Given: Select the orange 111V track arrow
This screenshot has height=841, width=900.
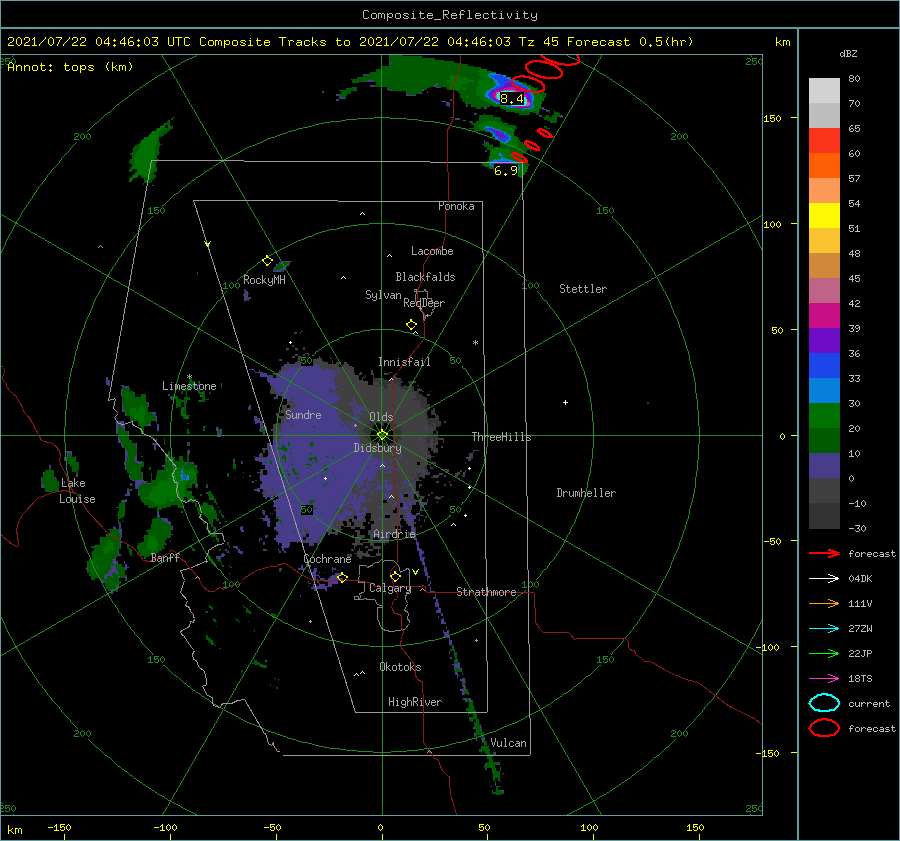Looking at the screenshot, I should point(824,603).
